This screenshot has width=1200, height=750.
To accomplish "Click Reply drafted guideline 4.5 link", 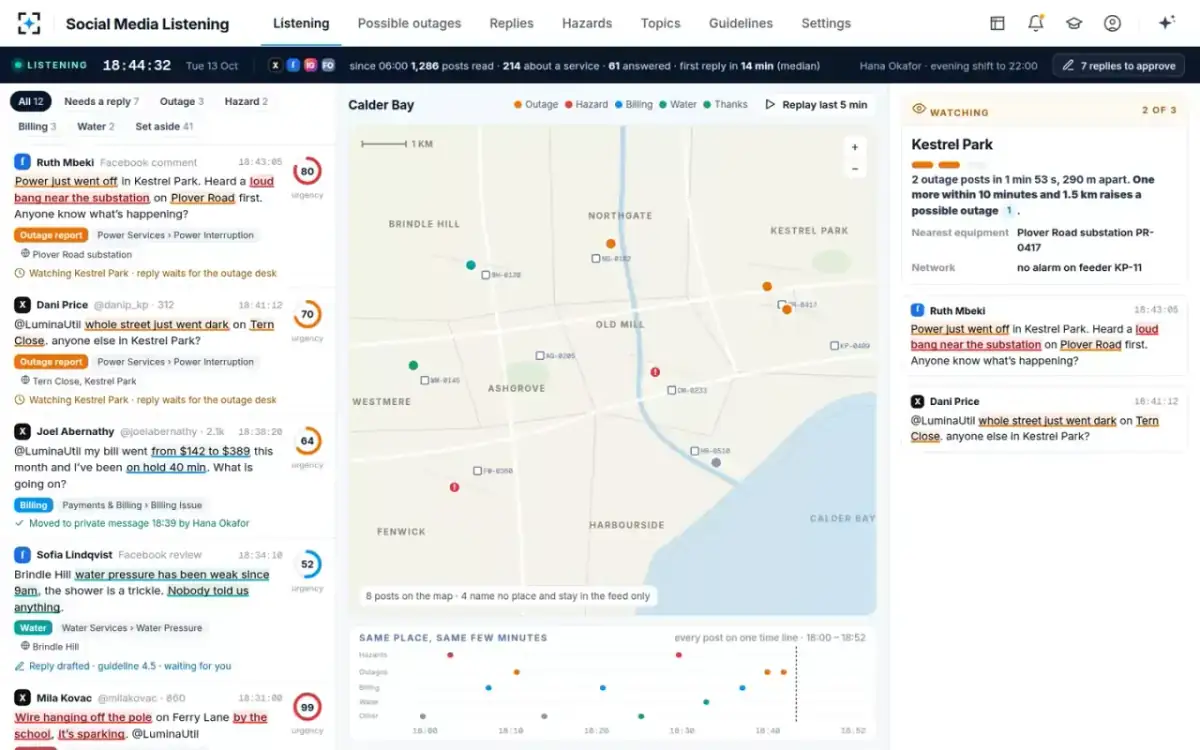I will (123, 666).
